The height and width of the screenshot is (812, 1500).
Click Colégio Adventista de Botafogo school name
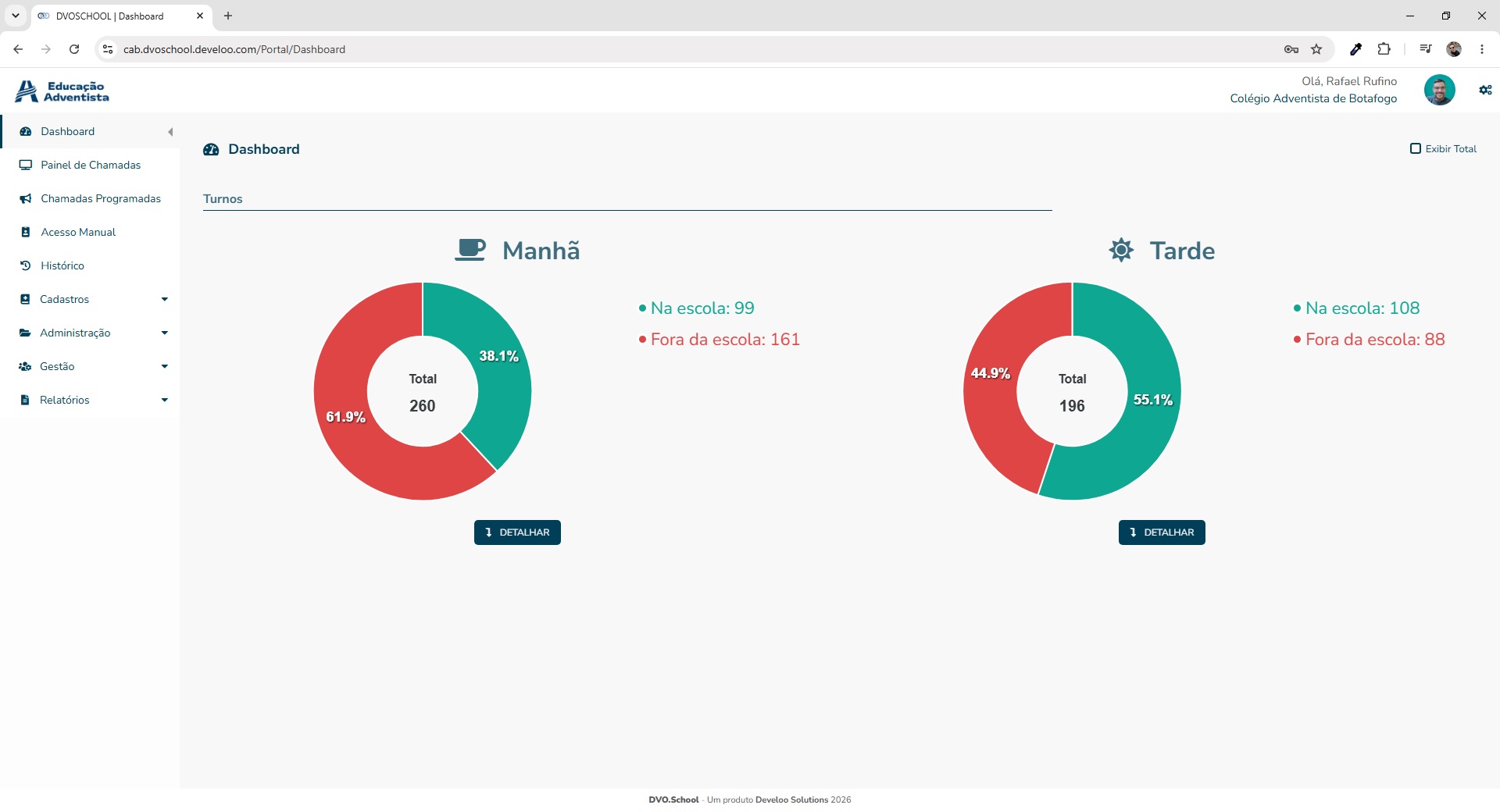[1313, 98]
